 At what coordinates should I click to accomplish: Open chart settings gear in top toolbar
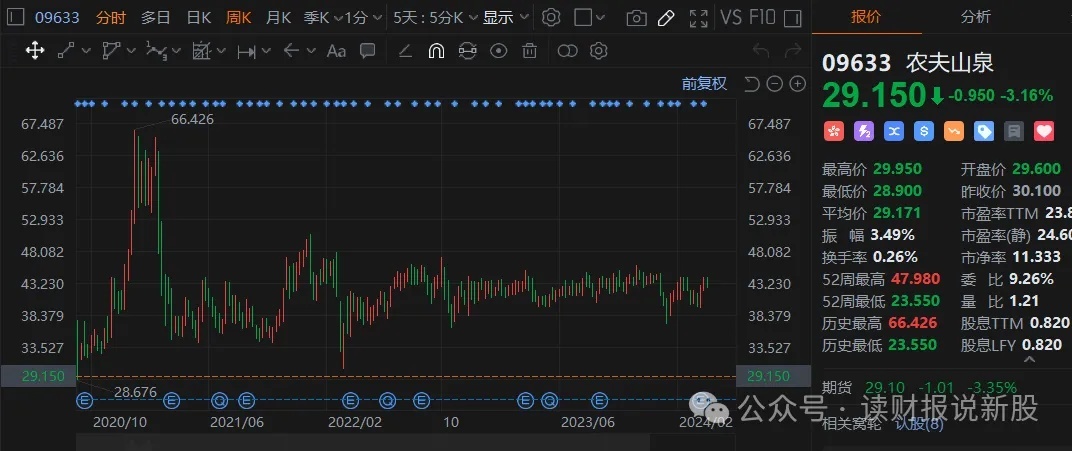(x=551, y=18)
